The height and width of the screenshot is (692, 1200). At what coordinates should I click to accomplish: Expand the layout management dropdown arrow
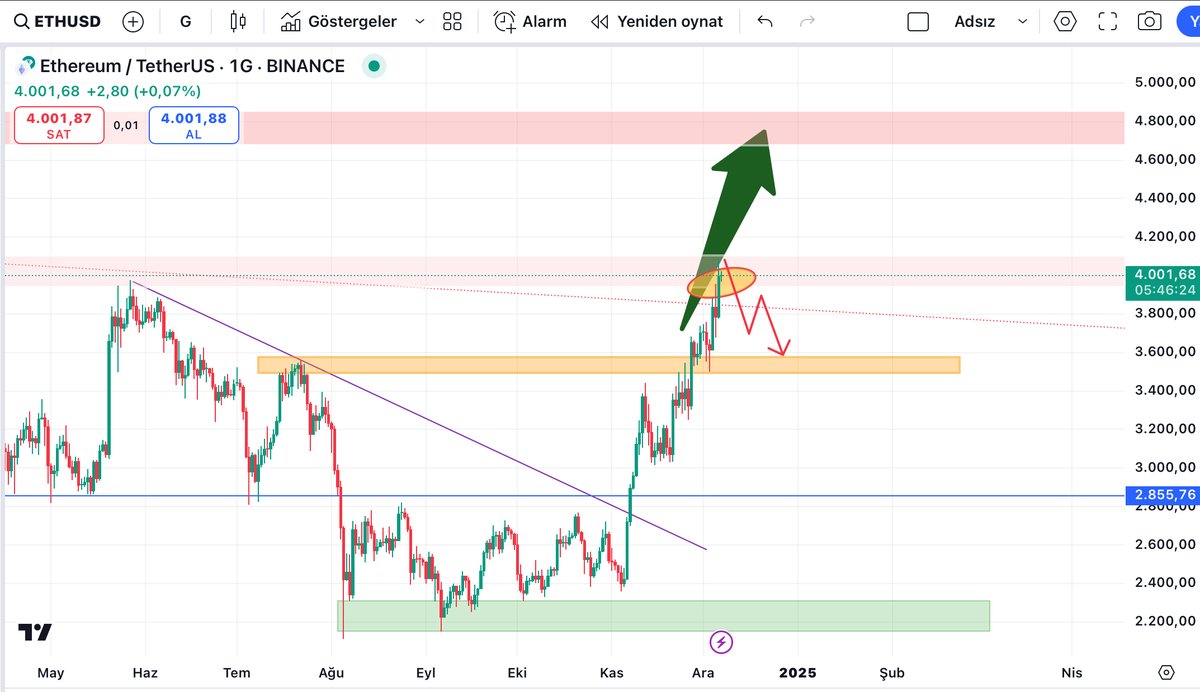point(1022,21)
